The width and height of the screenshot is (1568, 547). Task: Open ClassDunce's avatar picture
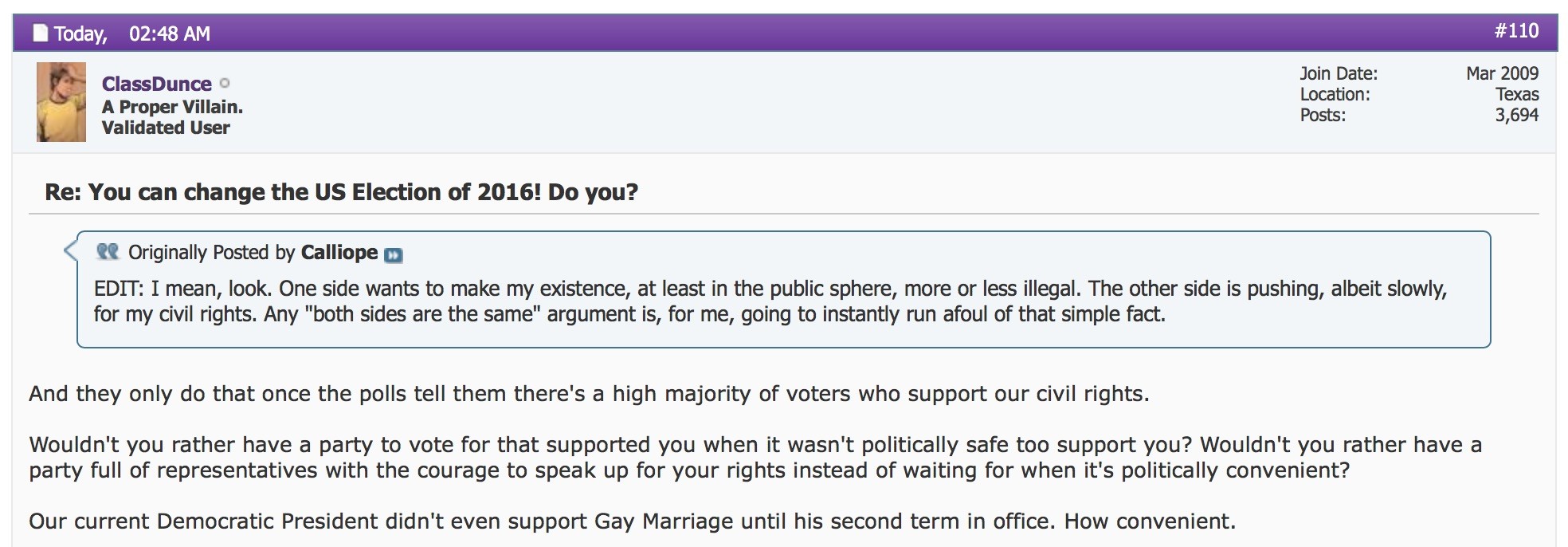tap(61, 102)
